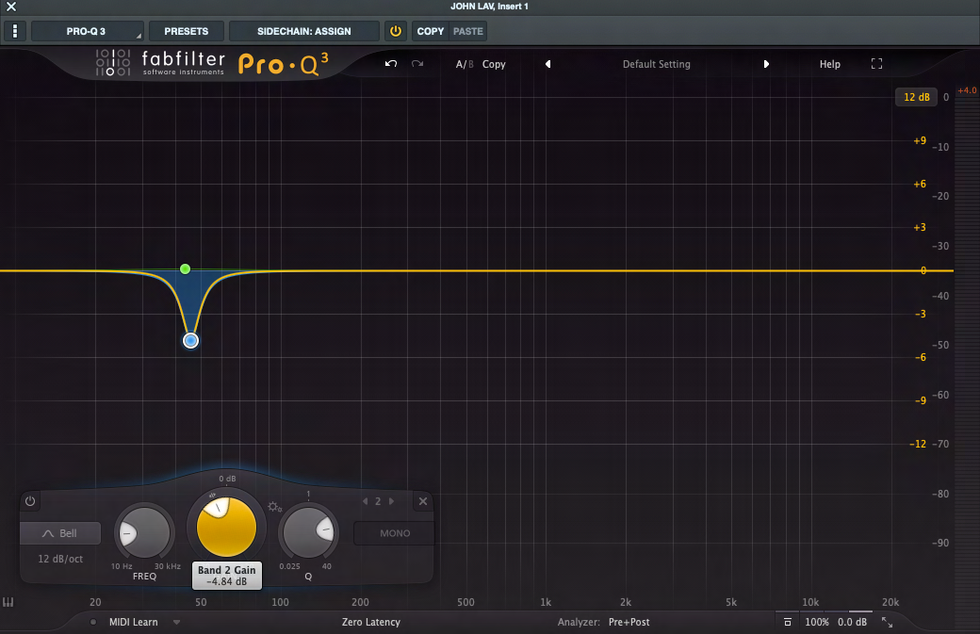Open the PRO-Q 3 plugin selector dropdown

[87, 31]
